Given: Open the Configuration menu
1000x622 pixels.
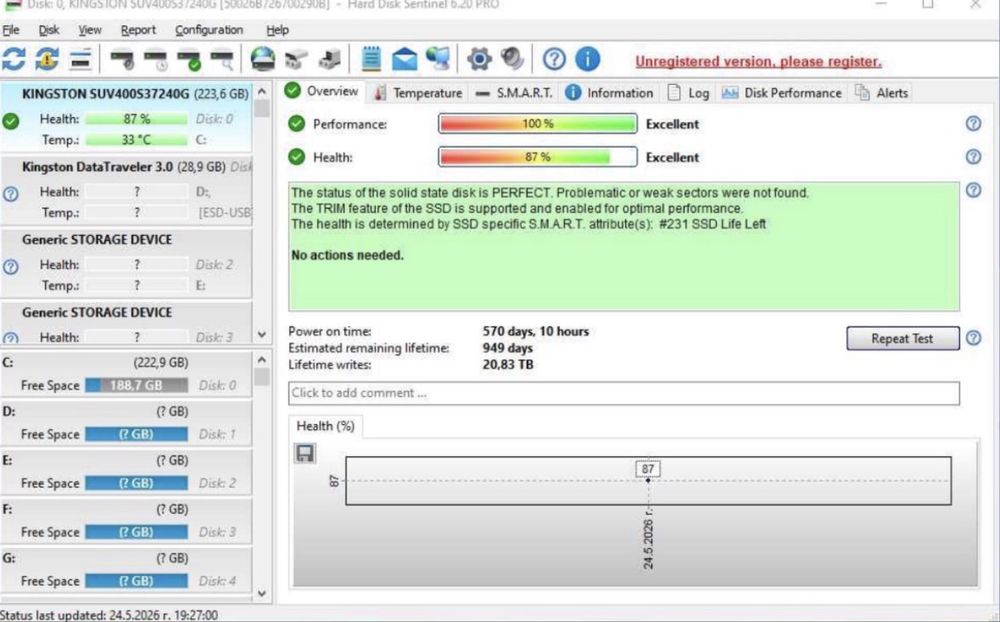Looking at the screenshot, I should (x=209, y=30).
